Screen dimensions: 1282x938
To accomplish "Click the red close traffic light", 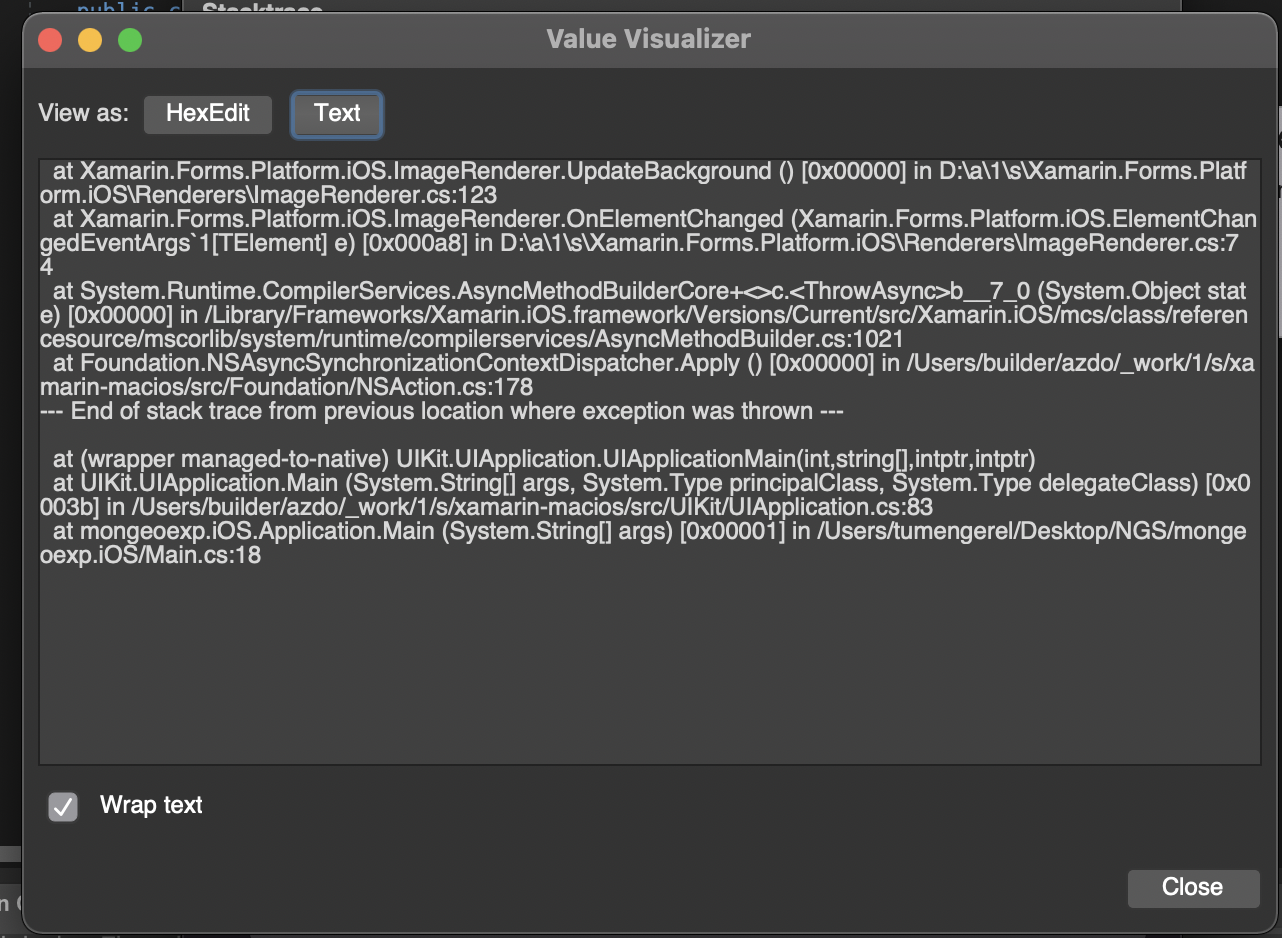I will [49, 39].
